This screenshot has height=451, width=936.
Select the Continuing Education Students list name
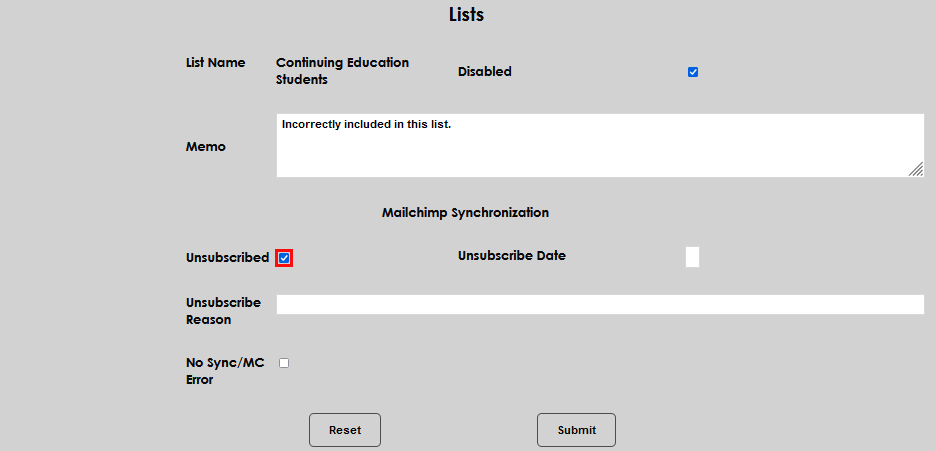coord(342,71)
